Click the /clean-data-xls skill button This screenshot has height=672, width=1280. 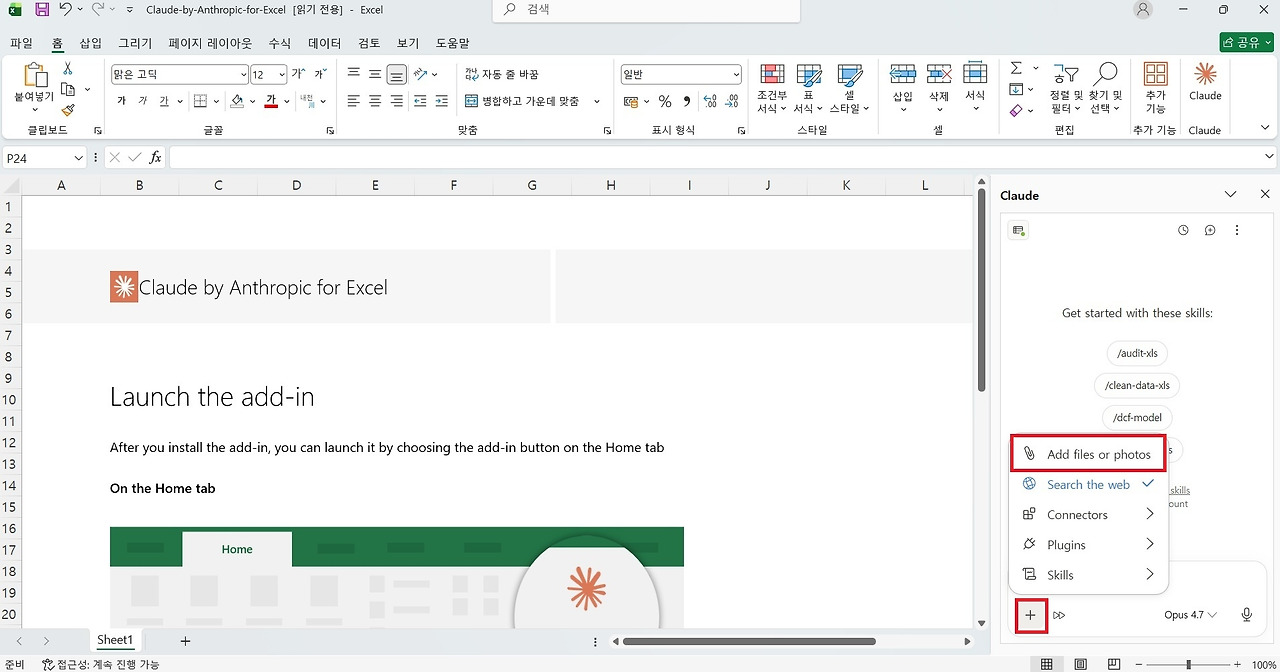[1137, 385]
